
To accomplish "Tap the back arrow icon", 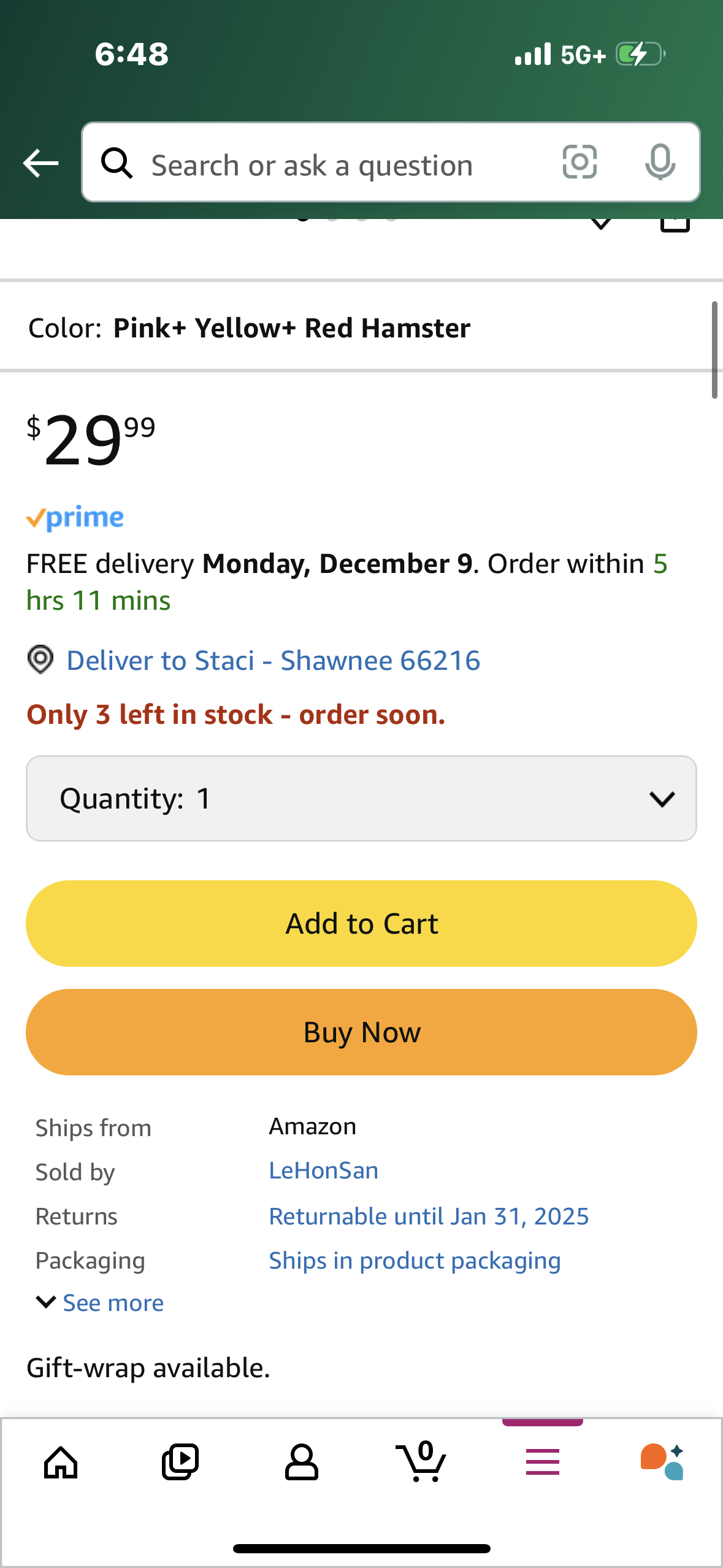I will pyautogui.click(x=40, y=163).
